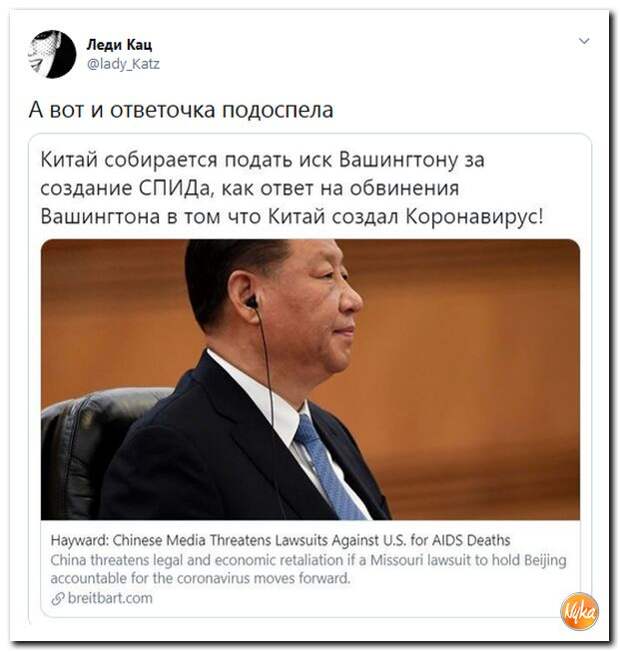Open headline 'Hayward: Chinese Media Threatens Lawsuits'
This screenshot has height=652, width=620.
click(x=280, y=540)
